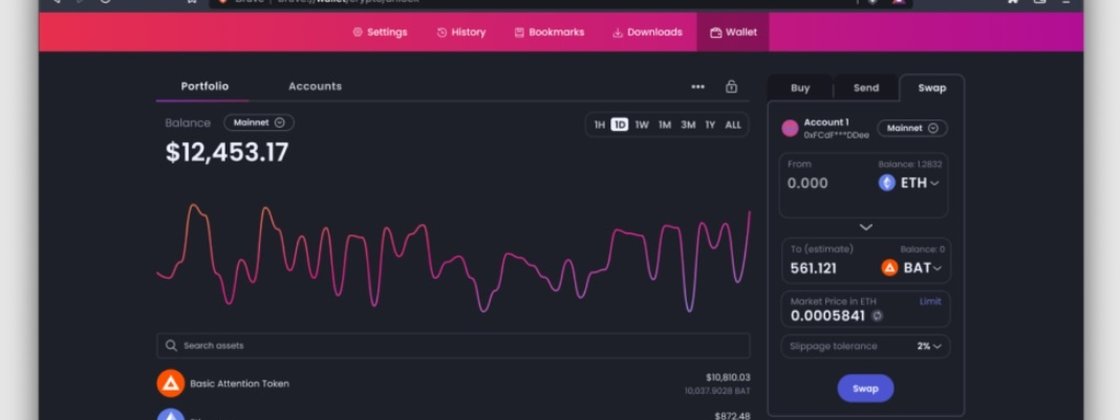This screenshot has height=420, width=1120.
Task: Click the Basic Attention Token asset icon
Action: coord(171,383)
